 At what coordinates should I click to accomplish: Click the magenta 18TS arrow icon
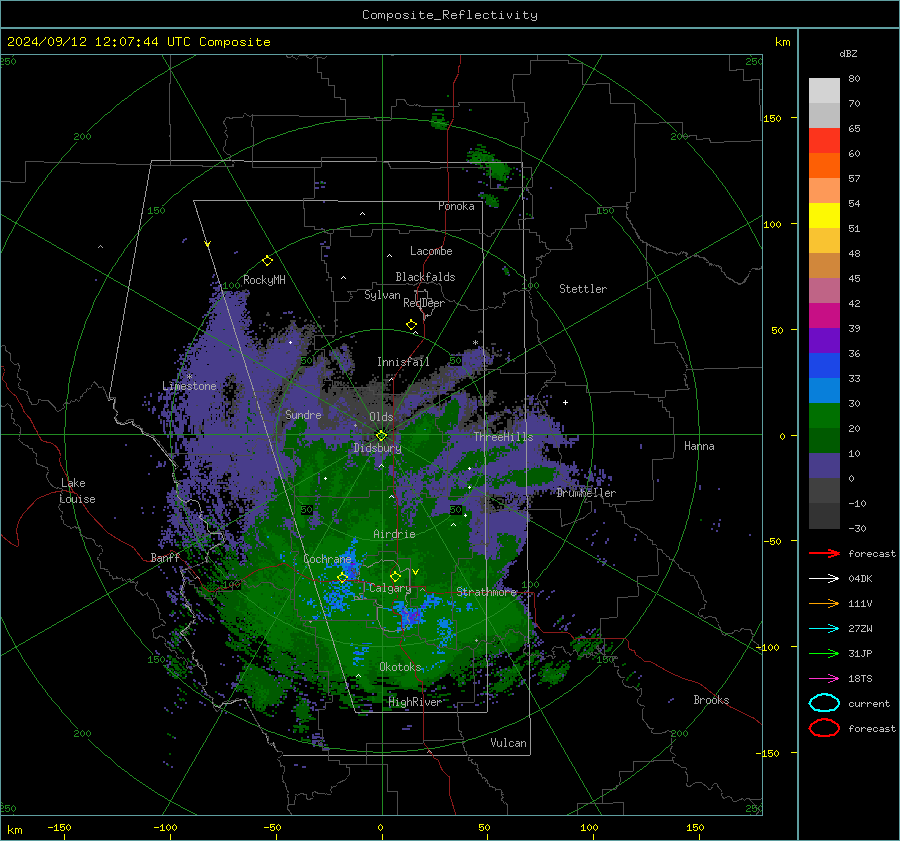(x=824, y=679)
